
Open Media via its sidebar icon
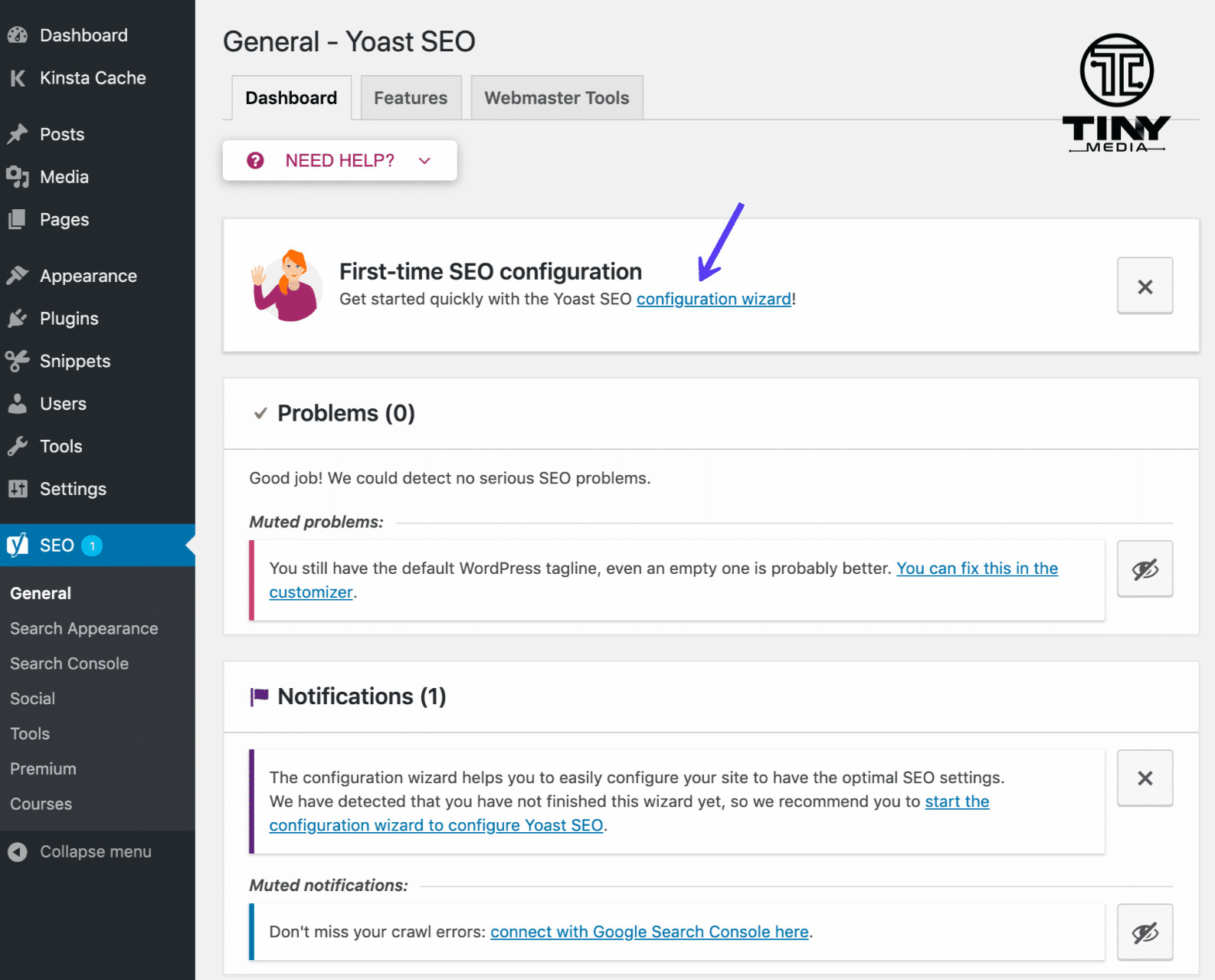(18, 177)
